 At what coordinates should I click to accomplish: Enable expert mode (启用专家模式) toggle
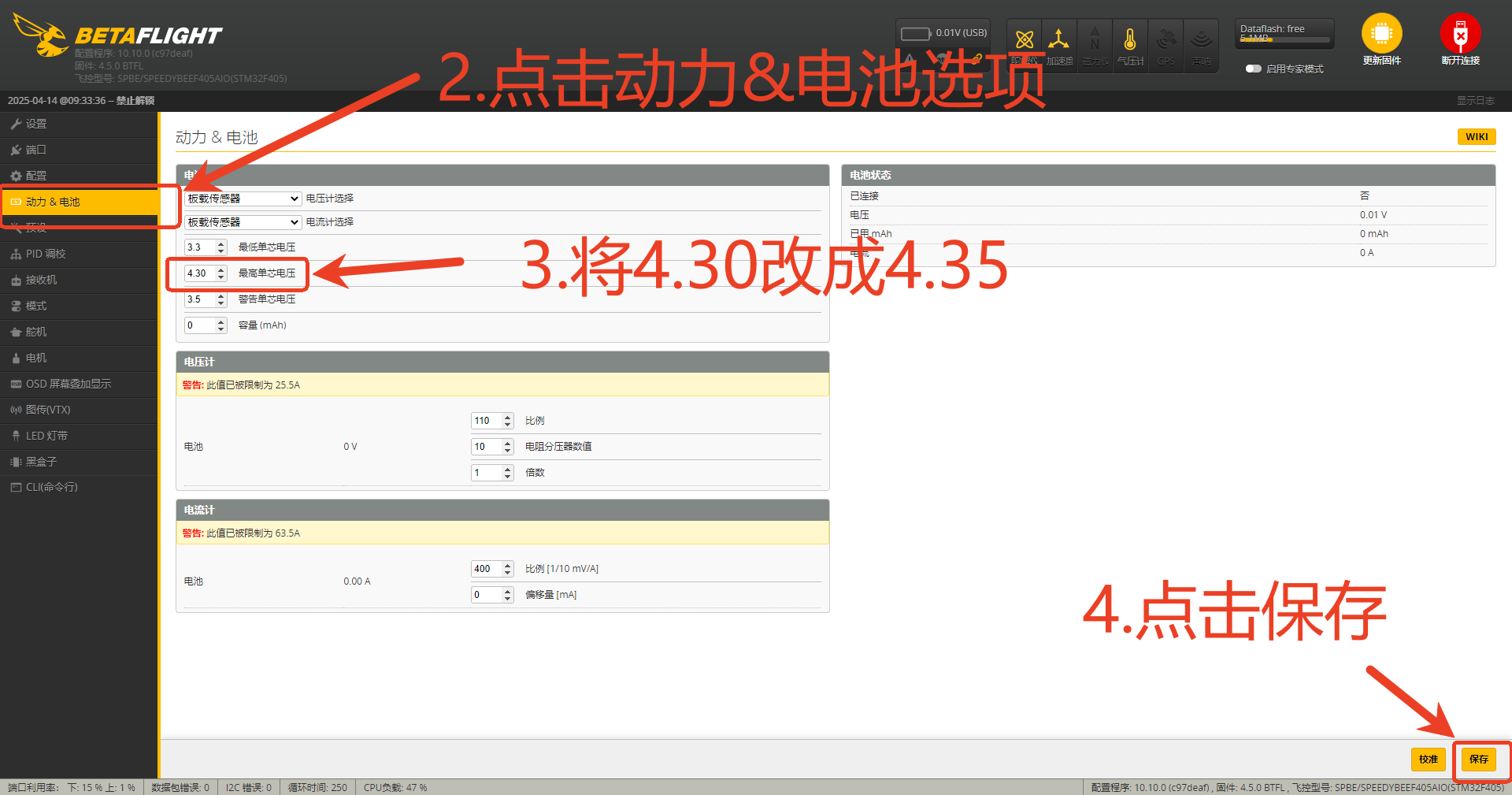pyautogui.click(x=1253, y=69)
